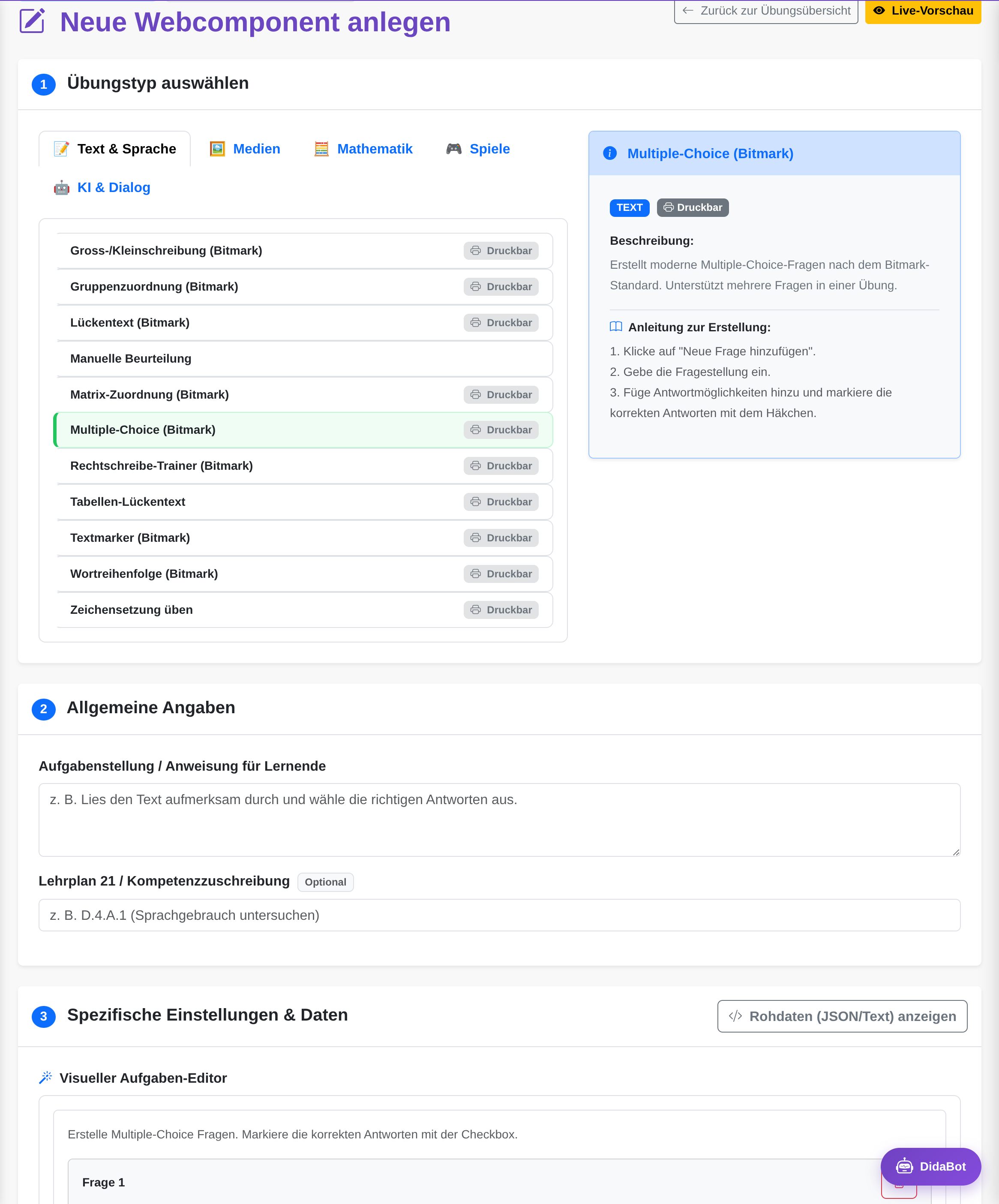This screenshot has height=1204, width=999.
Task: Click the Druckbar badge in Tabellen-Lückentext row
Action: coord(501,501)
